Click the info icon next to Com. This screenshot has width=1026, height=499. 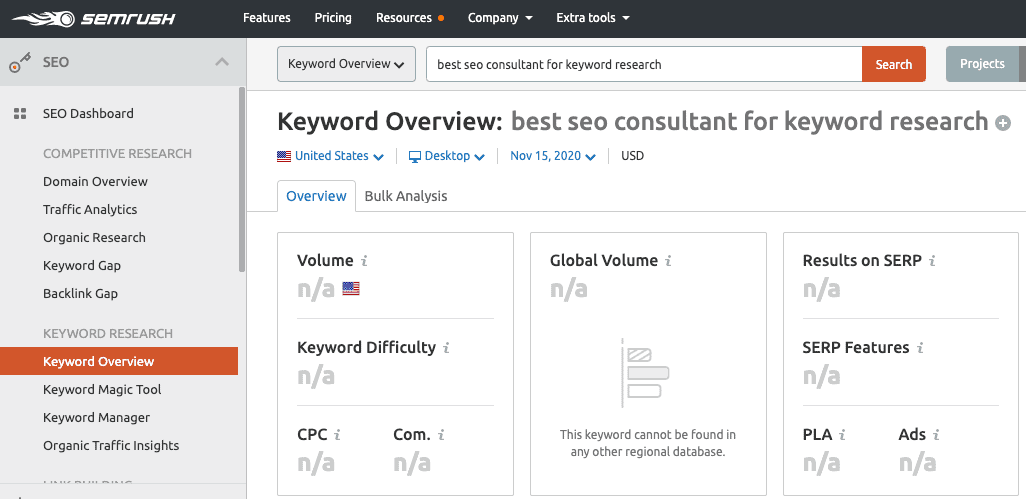point(441,435)
